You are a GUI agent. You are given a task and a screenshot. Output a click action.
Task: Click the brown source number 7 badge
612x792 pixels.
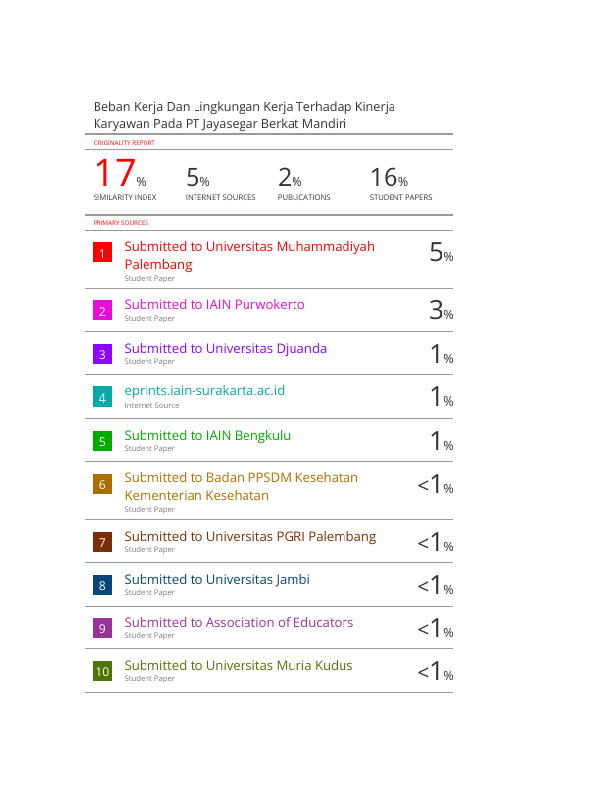click(102, 542)
